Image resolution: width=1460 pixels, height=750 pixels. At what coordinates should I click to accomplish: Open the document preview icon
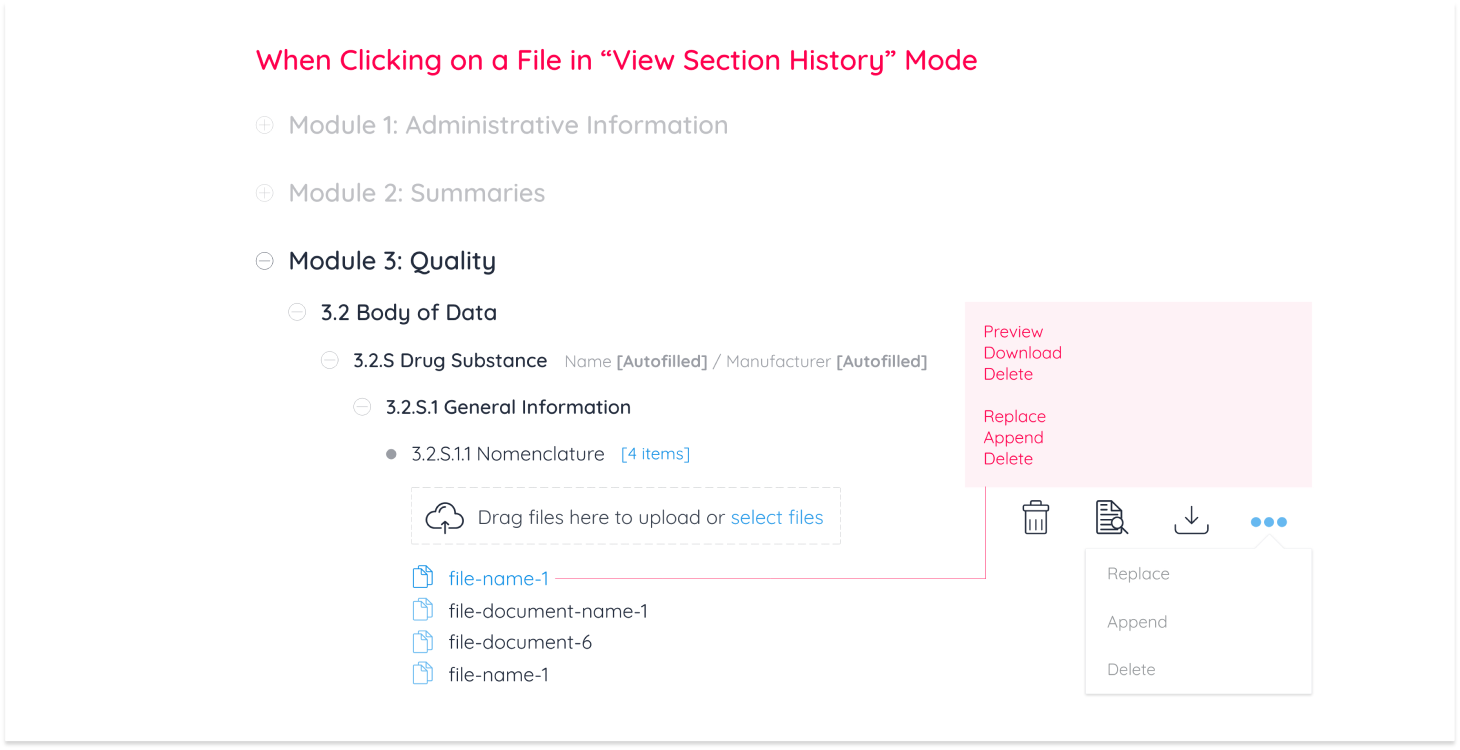pos(1110,517)
